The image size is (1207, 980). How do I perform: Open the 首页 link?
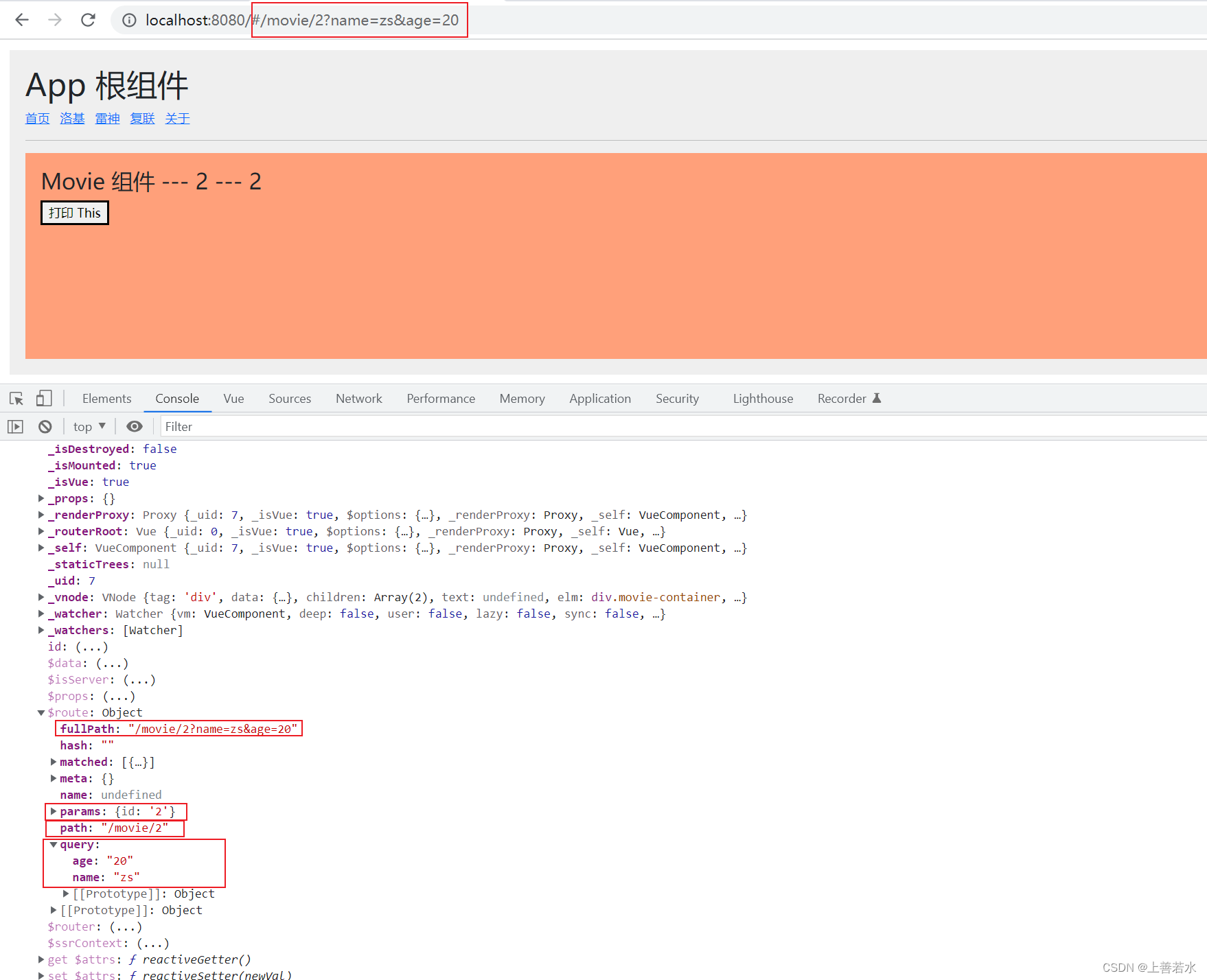[38, 119]
